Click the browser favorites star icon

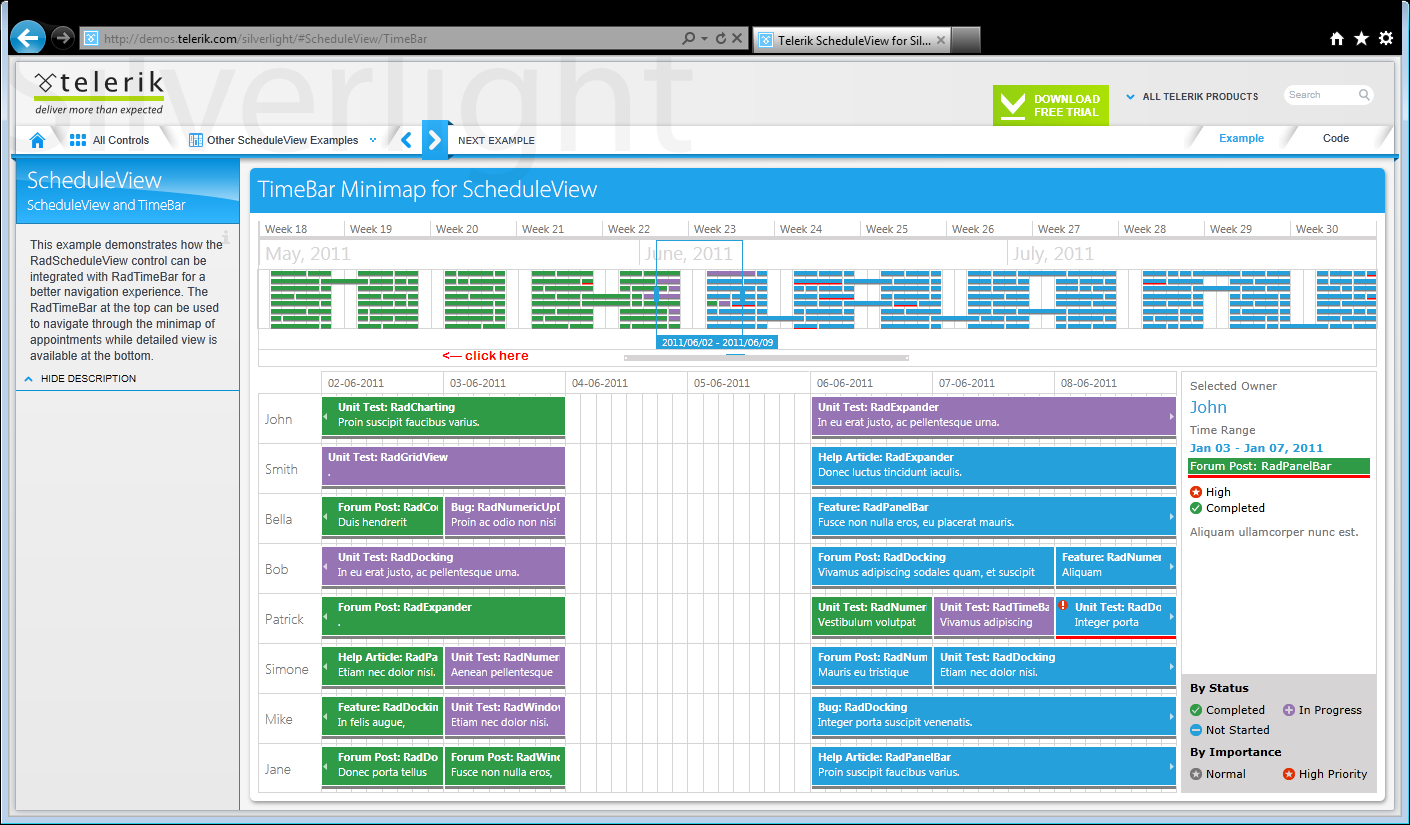click(1361, 38)
